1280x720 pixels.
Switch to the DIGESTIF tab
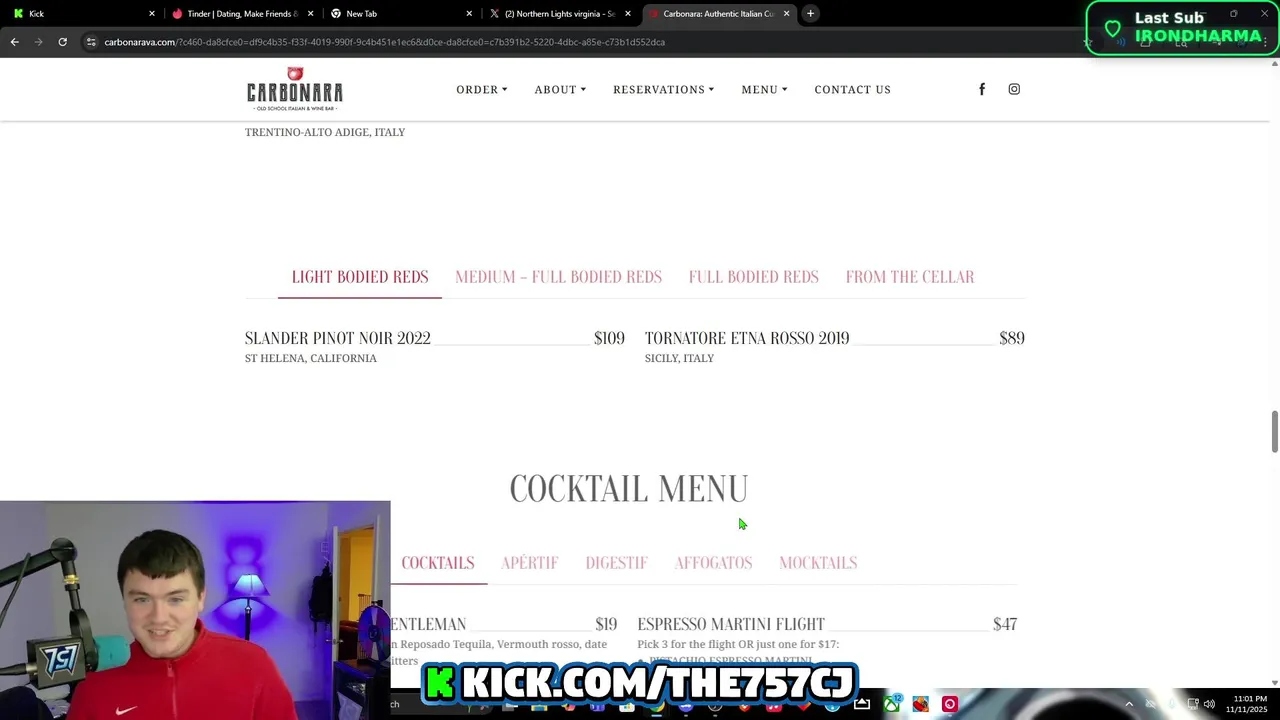(616, 563)
